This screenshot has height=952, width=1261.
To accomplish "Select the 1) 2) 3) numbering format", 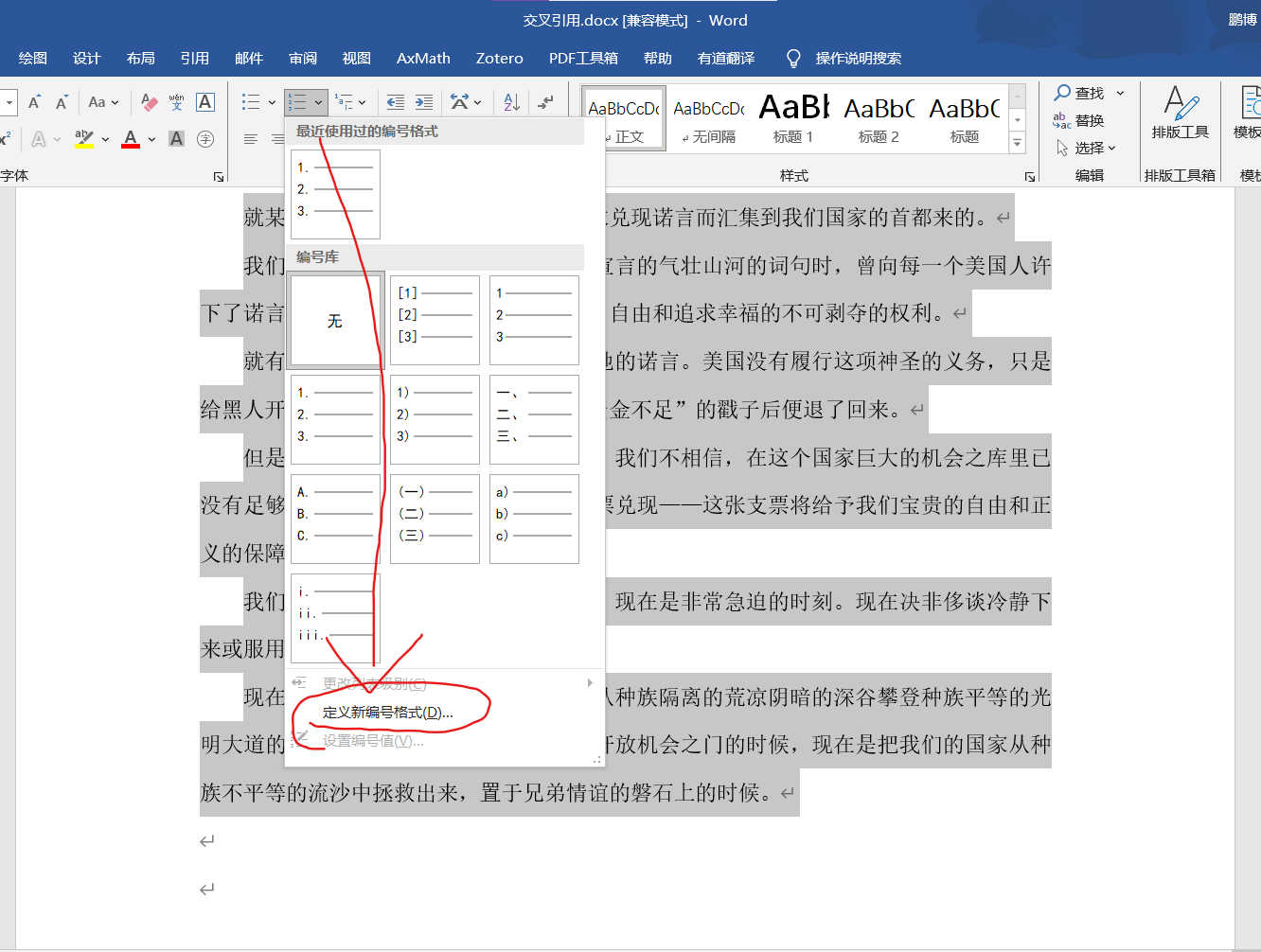I will [435, 420].
